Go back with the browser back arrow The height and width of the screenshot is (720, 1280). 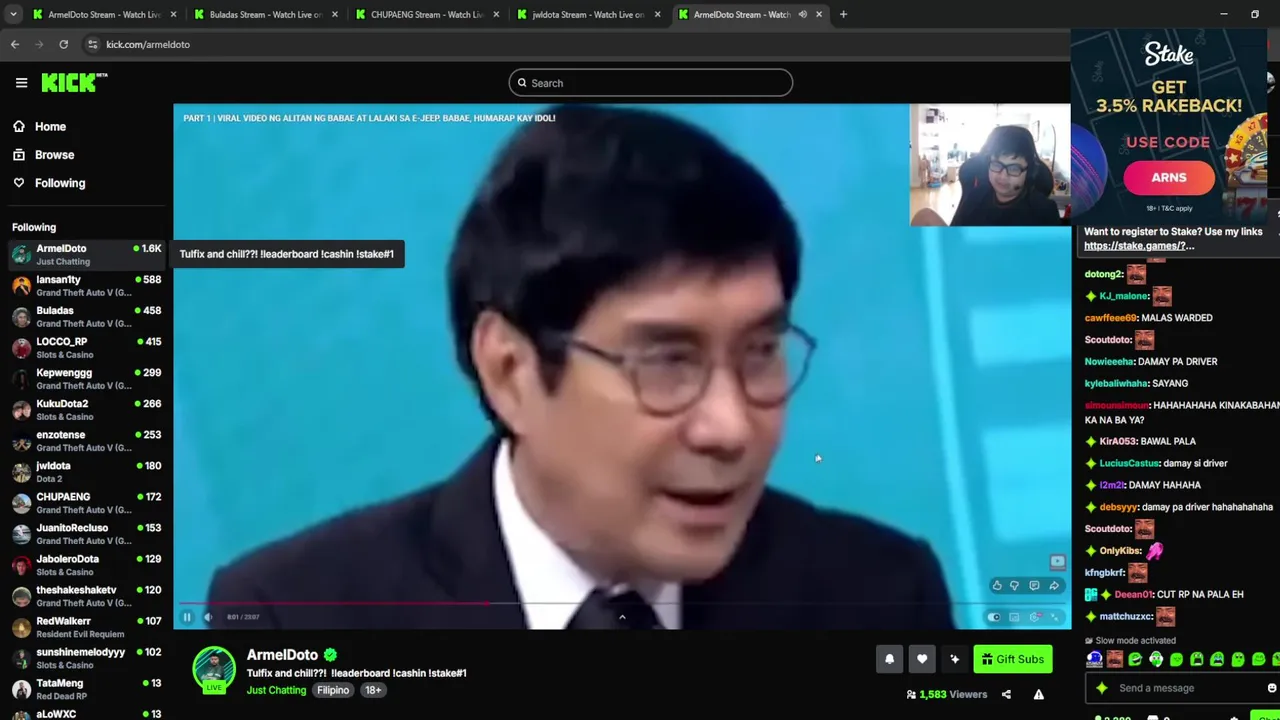15,44
